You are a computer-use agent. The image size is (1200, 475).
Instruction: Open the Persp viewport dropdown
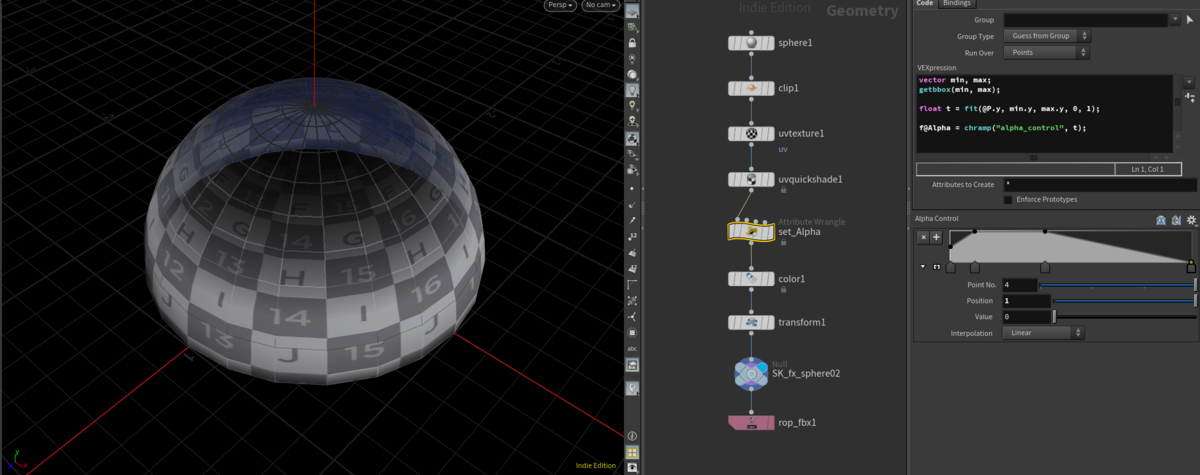560,6
